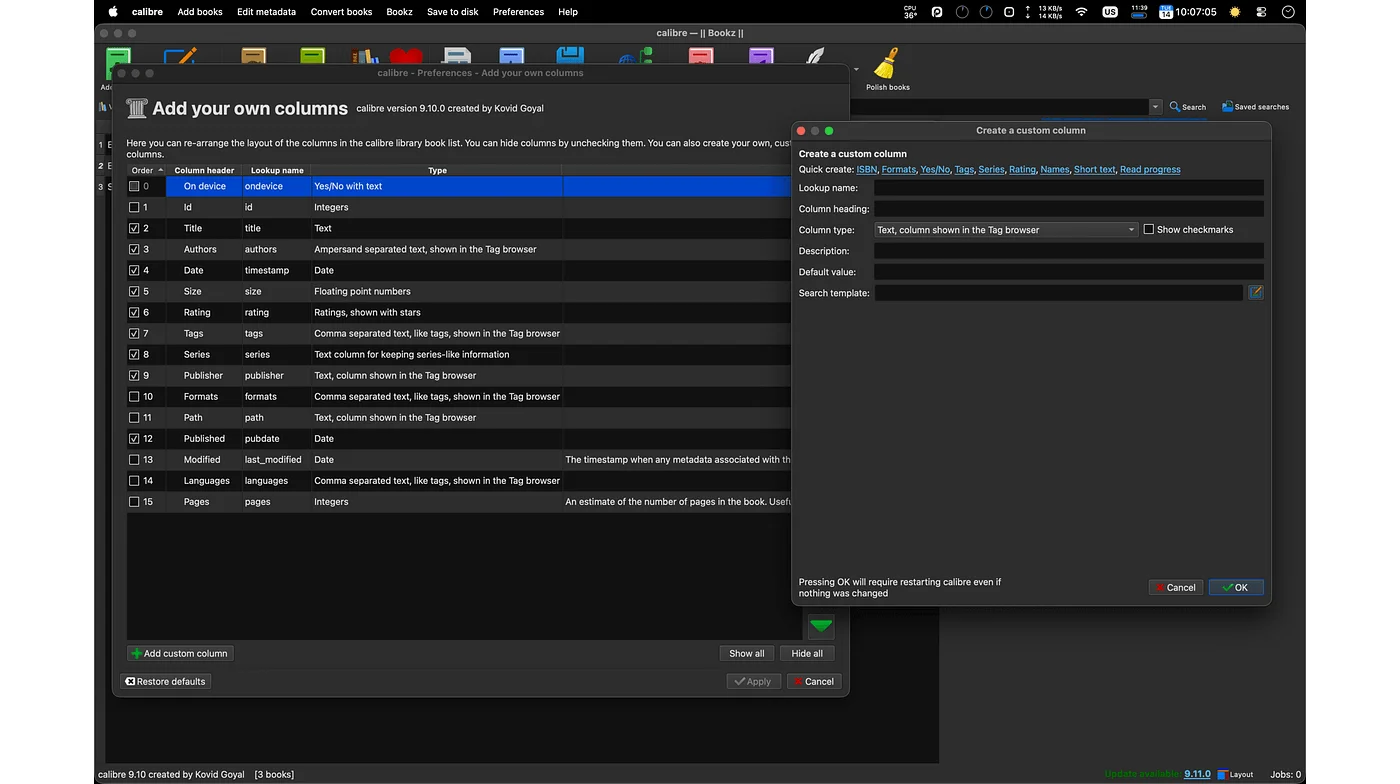Click the Show all button
Viewport: 1400px width, 784px height.
[x=746, y=653]
